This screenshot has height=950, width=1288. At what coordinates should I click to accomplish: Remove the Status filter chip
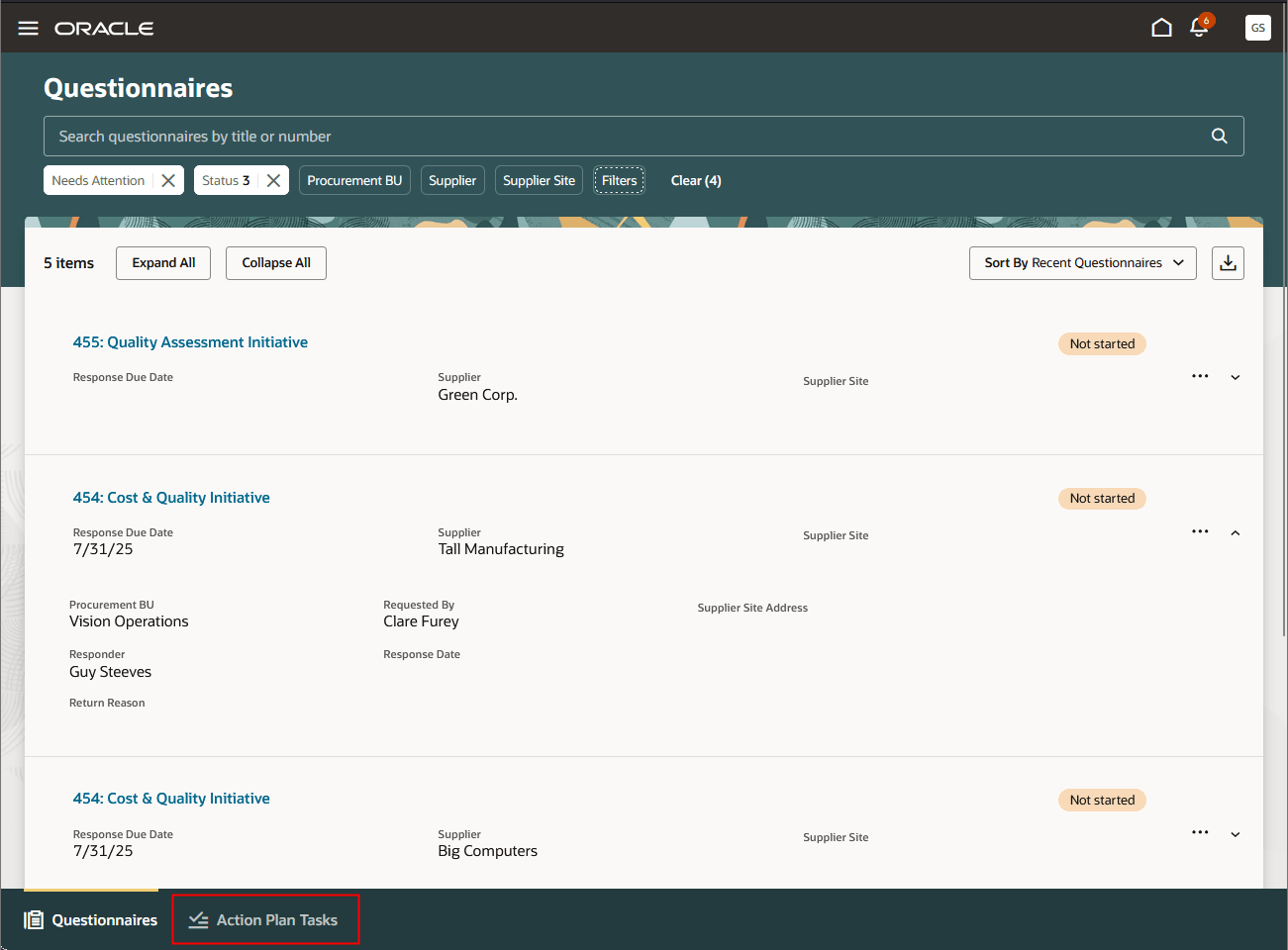[x=273, y=180]
